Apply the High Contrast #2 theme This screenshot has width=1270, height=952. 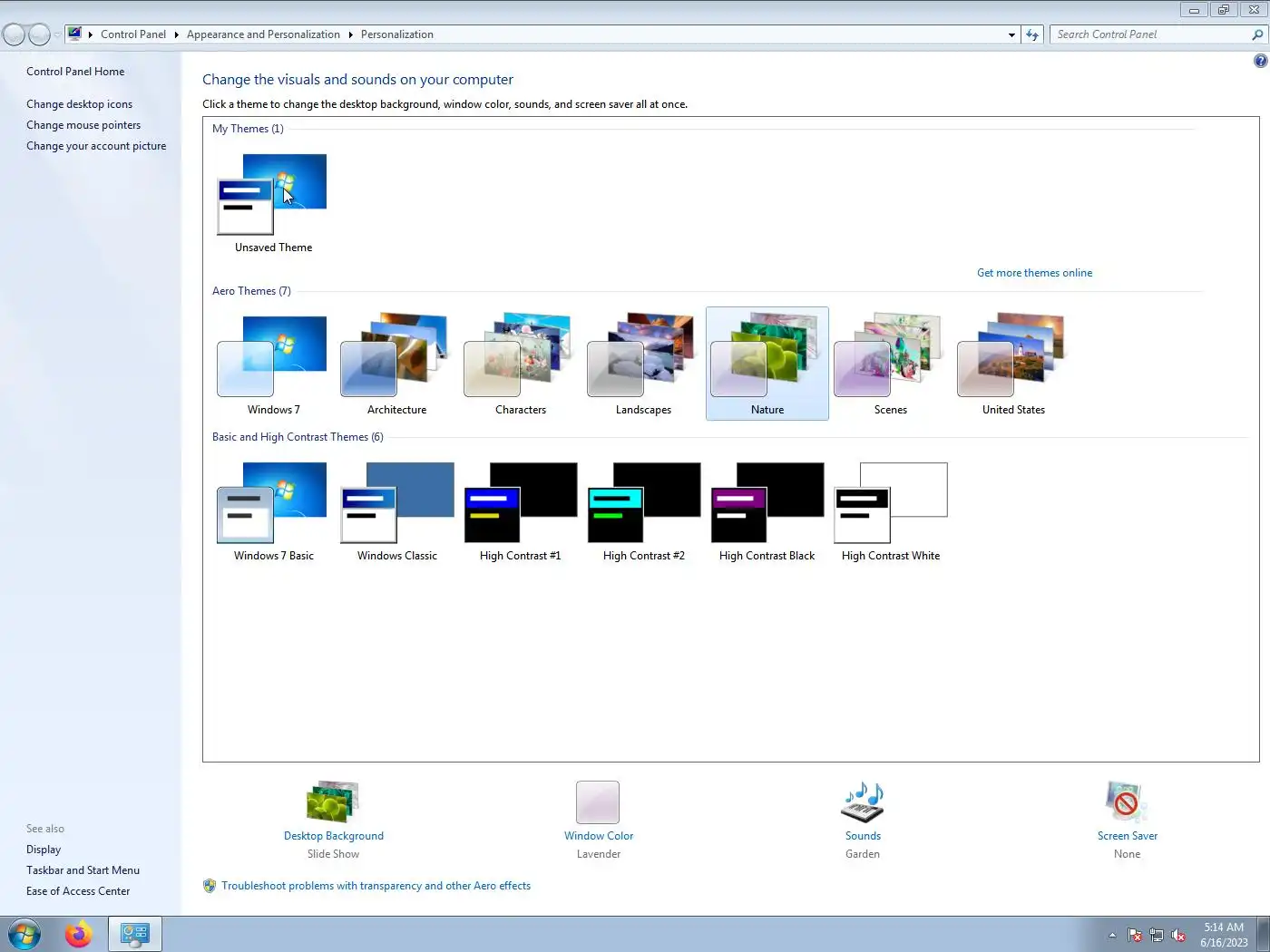[x=643, y=510]
